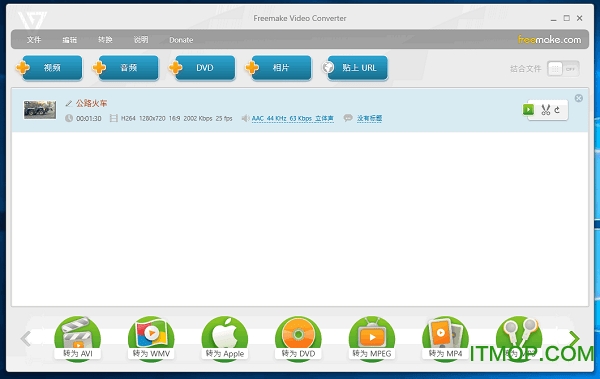Screen dimensions: 600x379
Task: Rotate the video with the rotate icon
Action: 557,110
